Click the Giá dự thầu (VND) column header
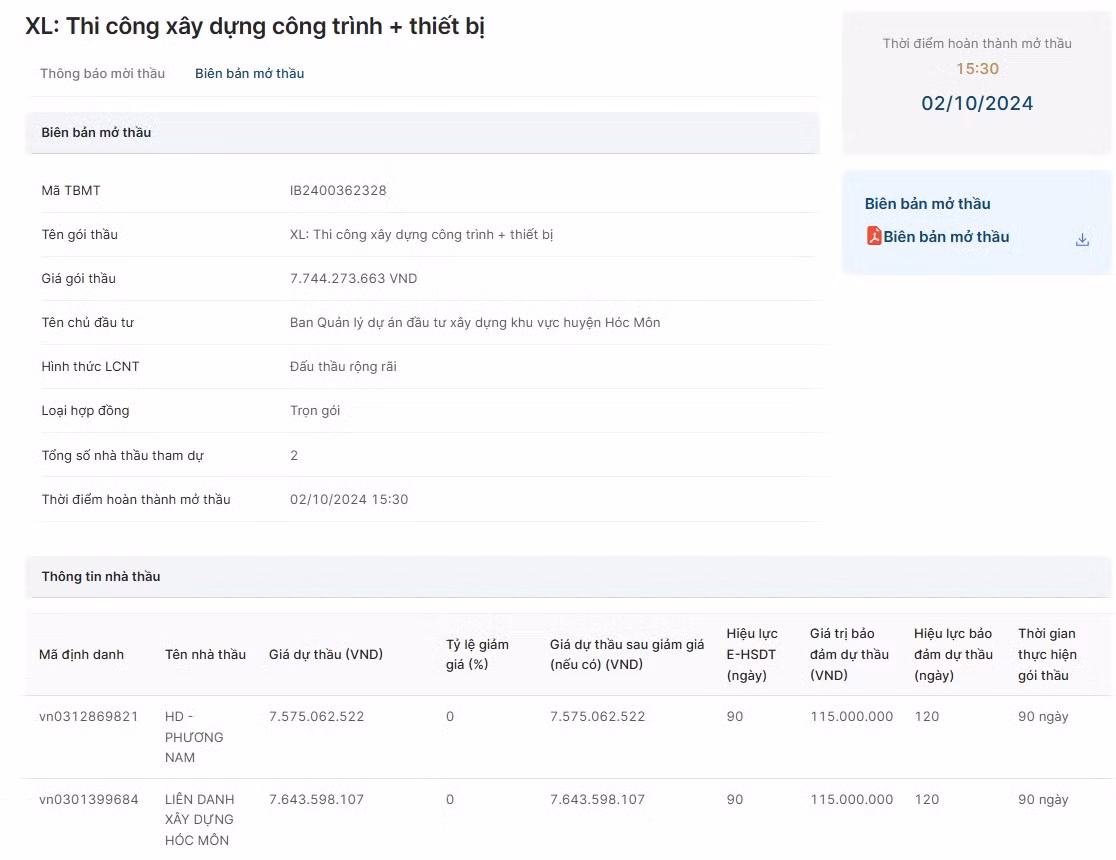 [326, 654]
